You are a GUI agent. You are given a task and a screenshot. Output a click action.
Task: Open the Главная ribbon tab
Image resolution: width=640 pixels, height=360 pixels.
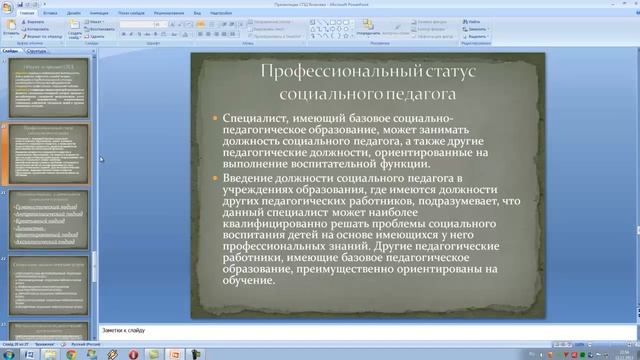(x=27, y=13)
